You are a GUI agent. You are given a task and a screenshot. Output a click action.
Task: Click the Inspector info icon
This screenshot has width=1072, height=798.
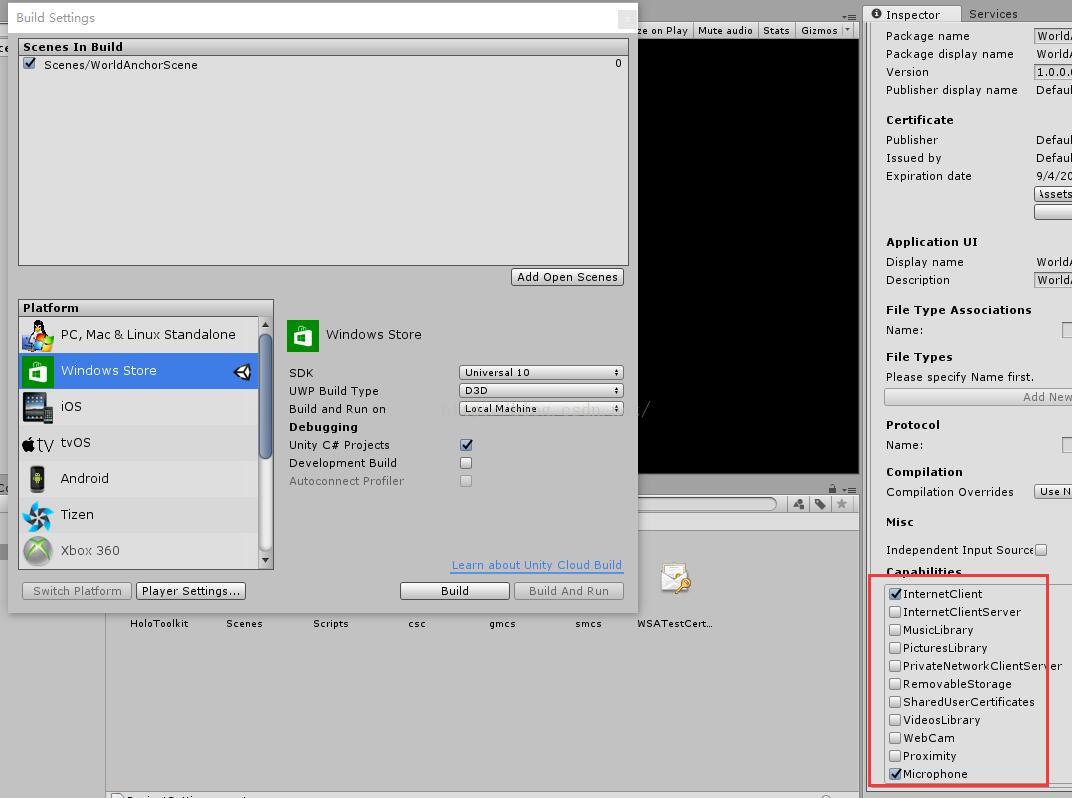(x=876, y=14)
